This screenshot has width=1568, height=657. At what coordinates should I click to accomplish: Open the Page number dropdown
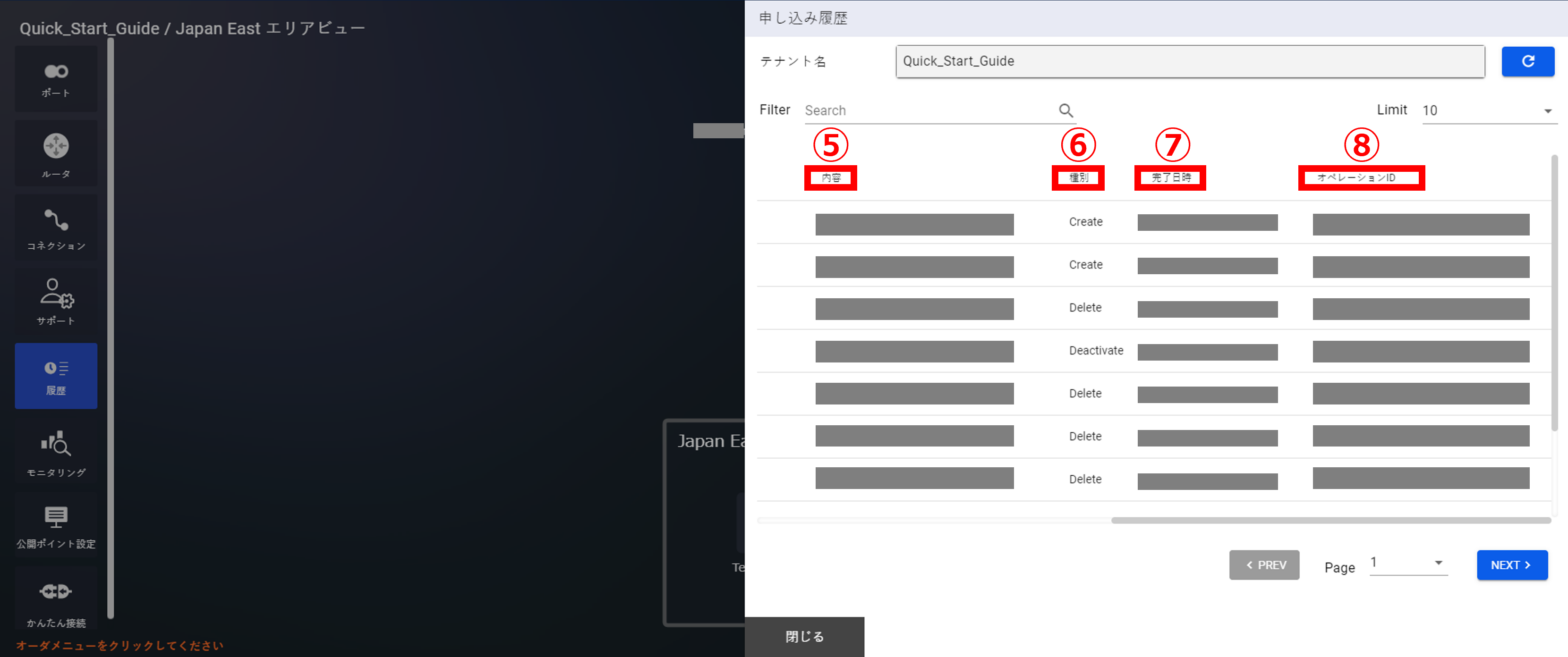(x=1407, y=563)
